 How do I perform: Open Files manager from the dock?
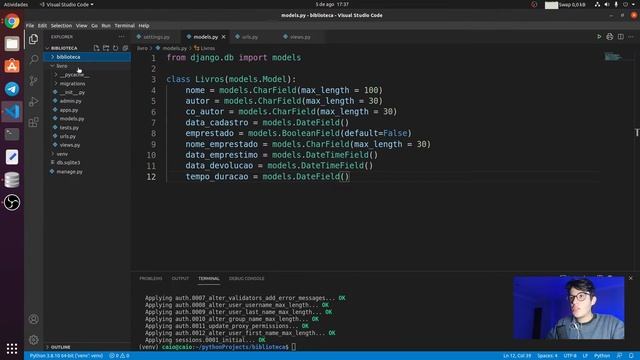[x=12, y=44]
